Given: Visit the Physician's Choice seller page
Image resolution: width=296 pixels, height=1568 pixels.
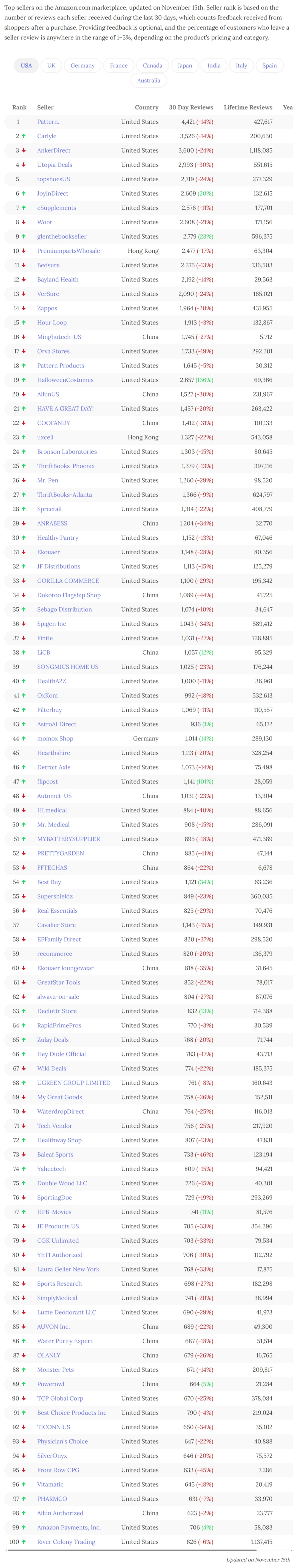Looking at the screenshot, I should point(63,1441).
